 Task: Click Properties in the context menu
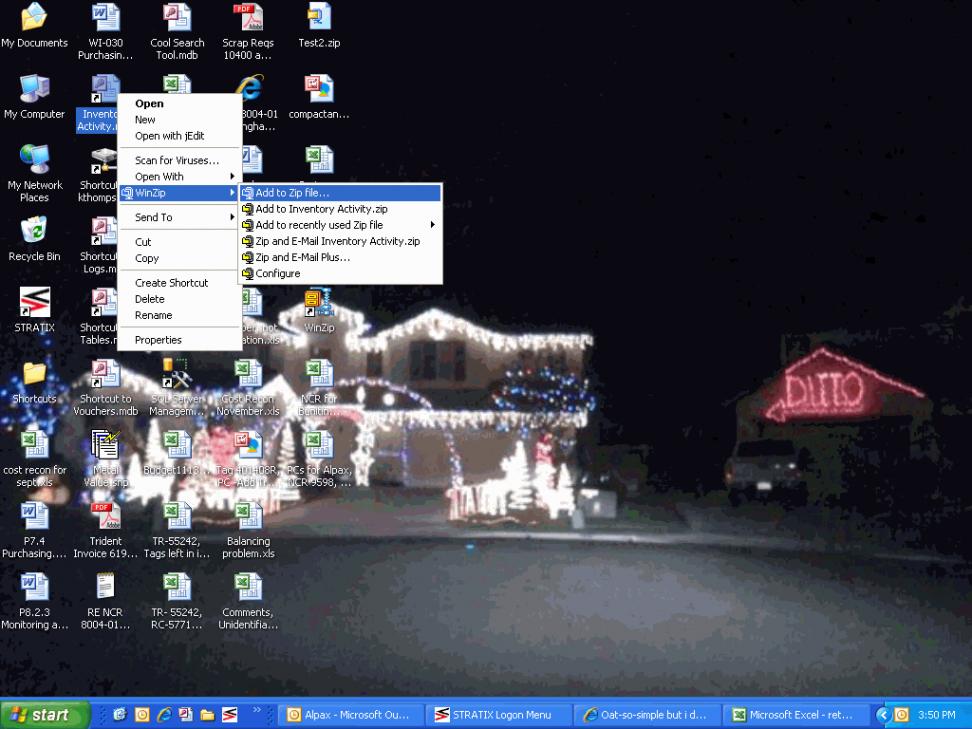tap(158, 340)
